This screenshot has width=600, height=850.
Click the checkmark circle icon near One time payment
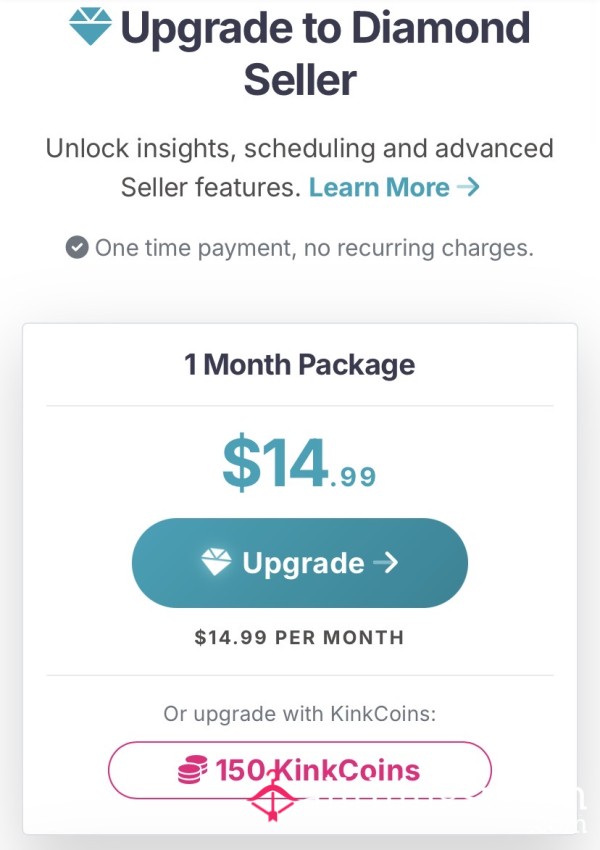click(77, 247)
